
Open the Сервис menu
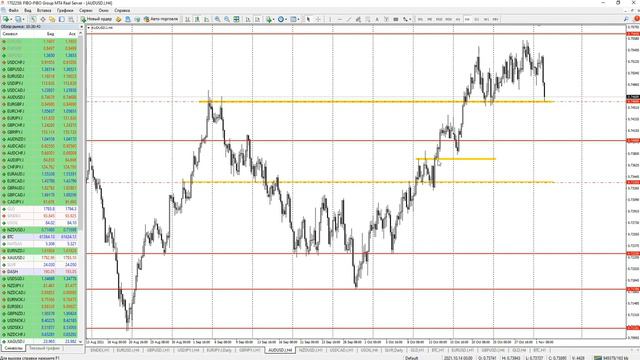[x=86, y=10]
